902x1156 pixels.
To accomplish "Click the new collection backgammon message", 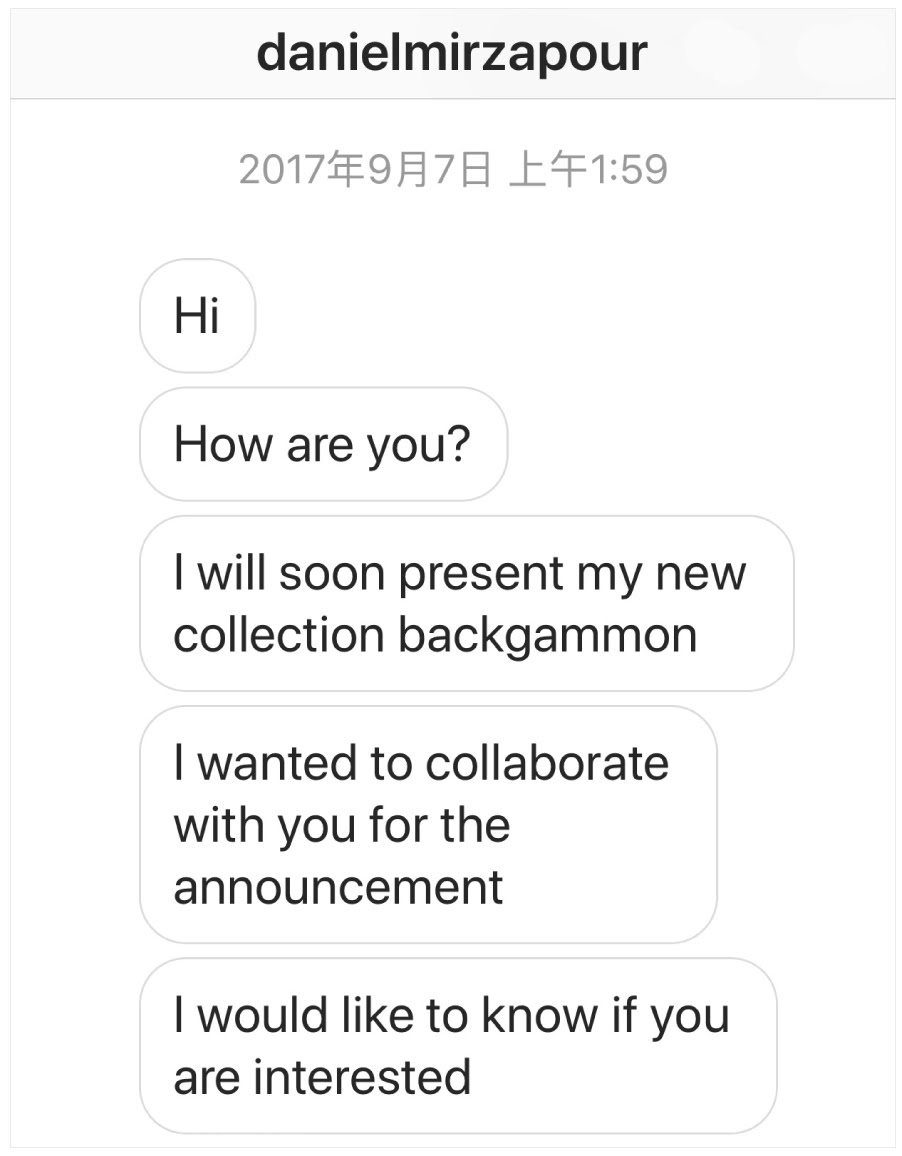I will pos(466,604).
